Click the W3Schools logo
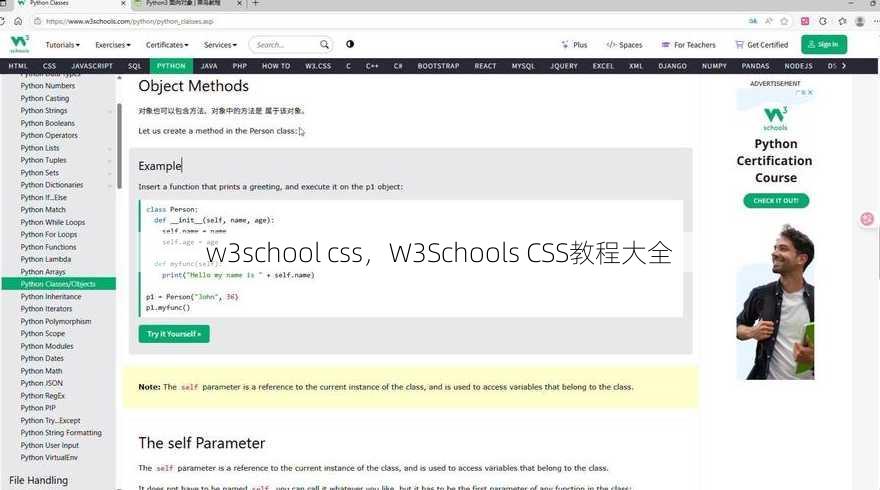880x490 pixels. point(20,44)
